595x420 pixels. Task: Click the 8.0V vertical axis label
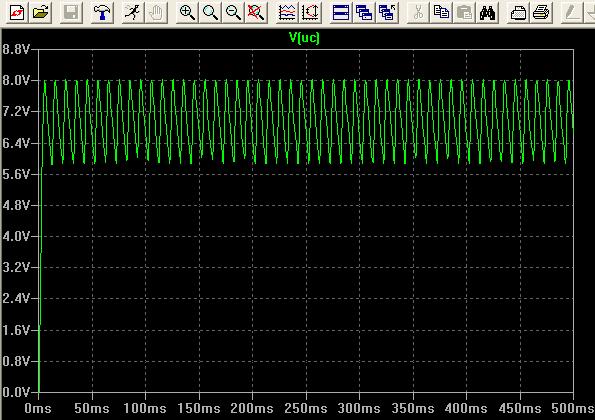click(x=16, y=80)
